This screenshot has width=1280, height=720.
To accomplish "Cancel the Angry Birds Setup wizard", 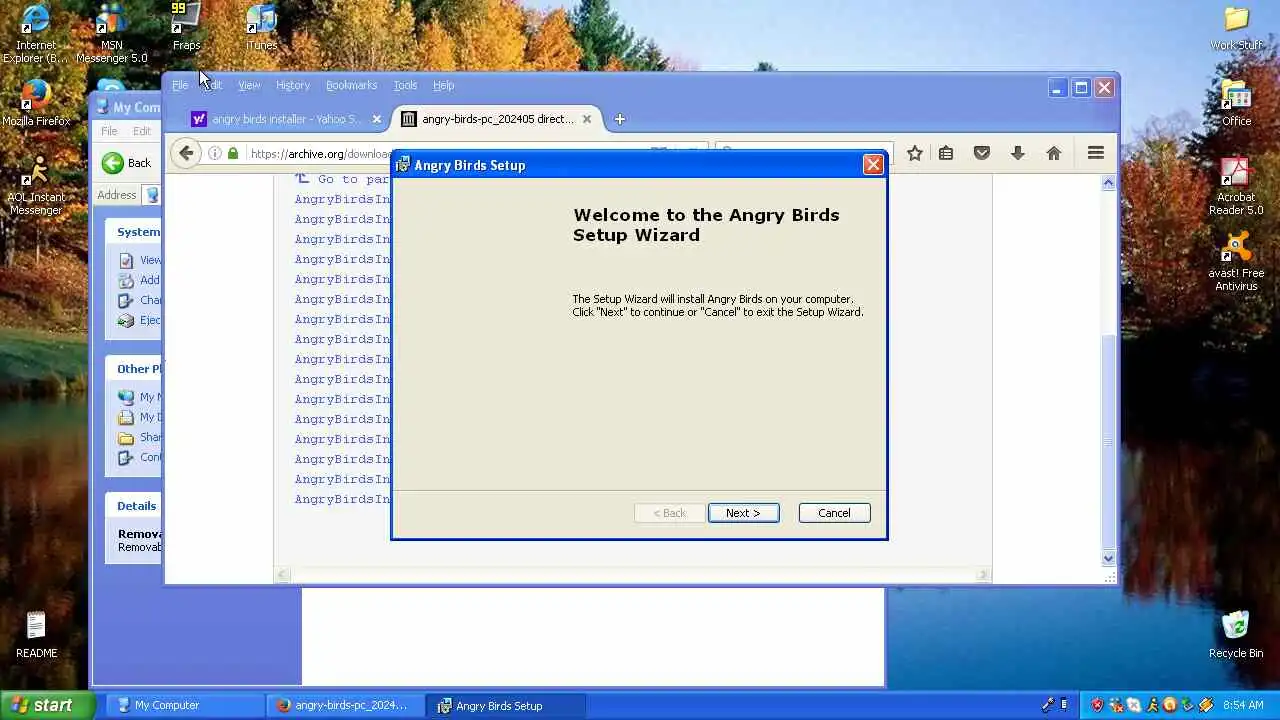I will (x=834, y=513).
